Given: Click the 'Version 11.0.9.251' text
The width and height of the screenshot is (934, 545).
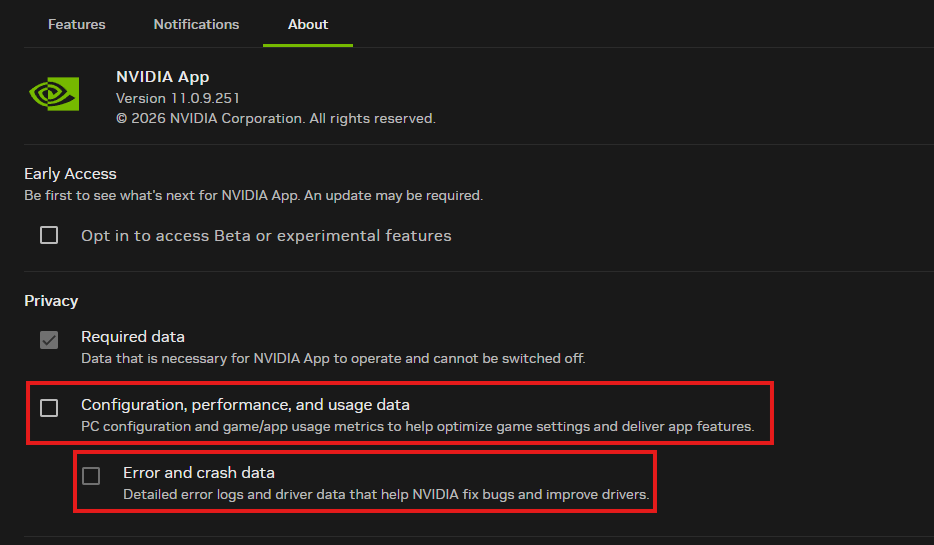Looking at the screenshot, I should point(178,98).
